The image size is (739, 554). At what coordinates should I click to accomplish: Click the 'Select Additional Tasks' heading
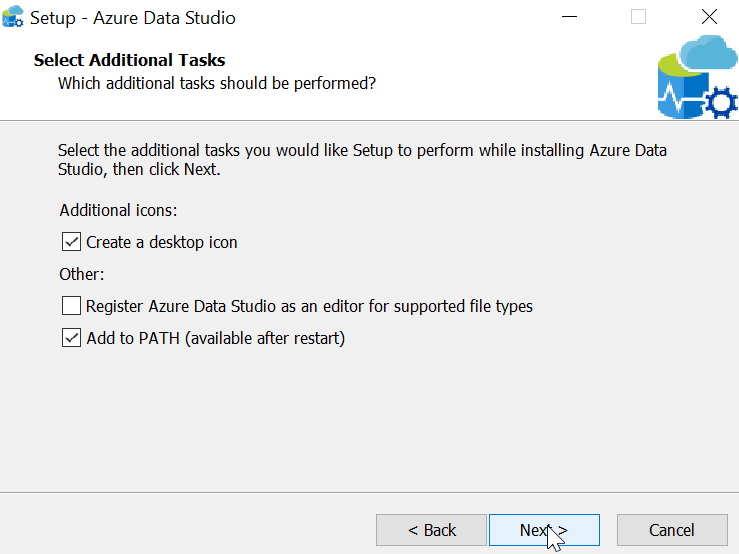pos(129,60)
